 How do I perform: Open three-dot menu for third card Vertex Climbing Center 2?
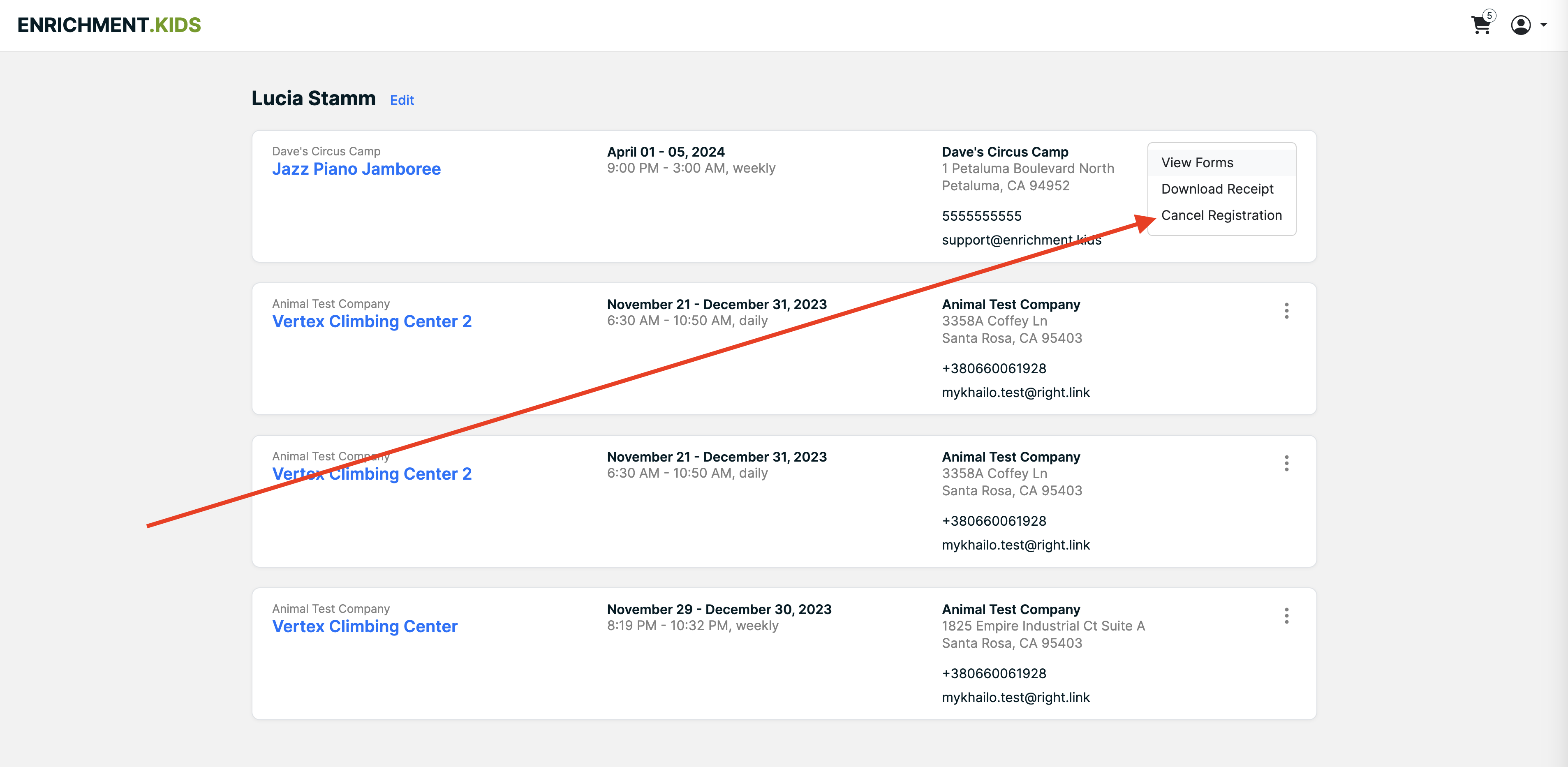pyautogui.click(x=1286, y=463)
